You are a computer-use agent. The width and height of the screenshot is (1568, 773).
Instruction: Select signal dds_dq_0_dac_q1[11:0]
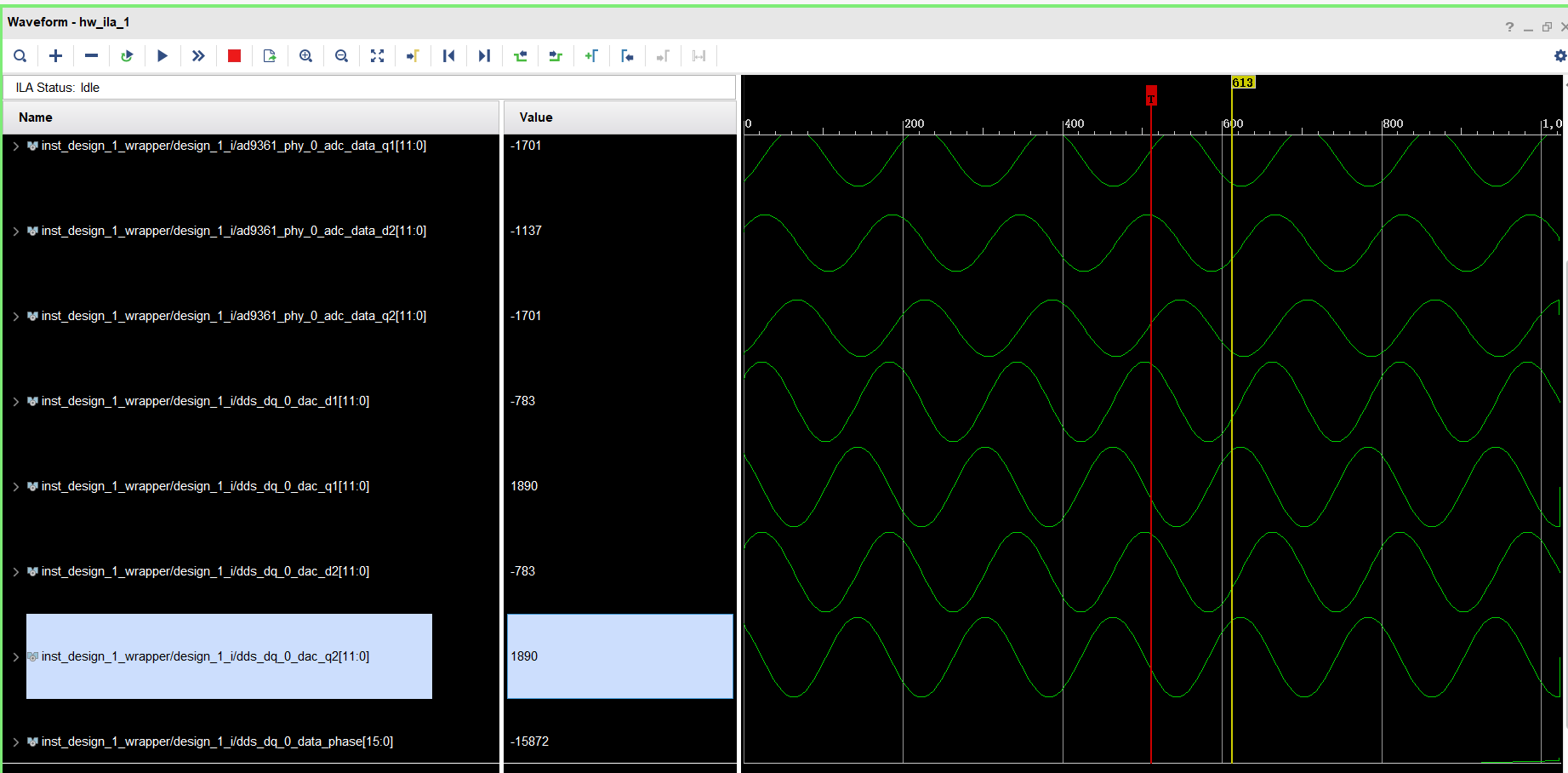click(205, 486)
